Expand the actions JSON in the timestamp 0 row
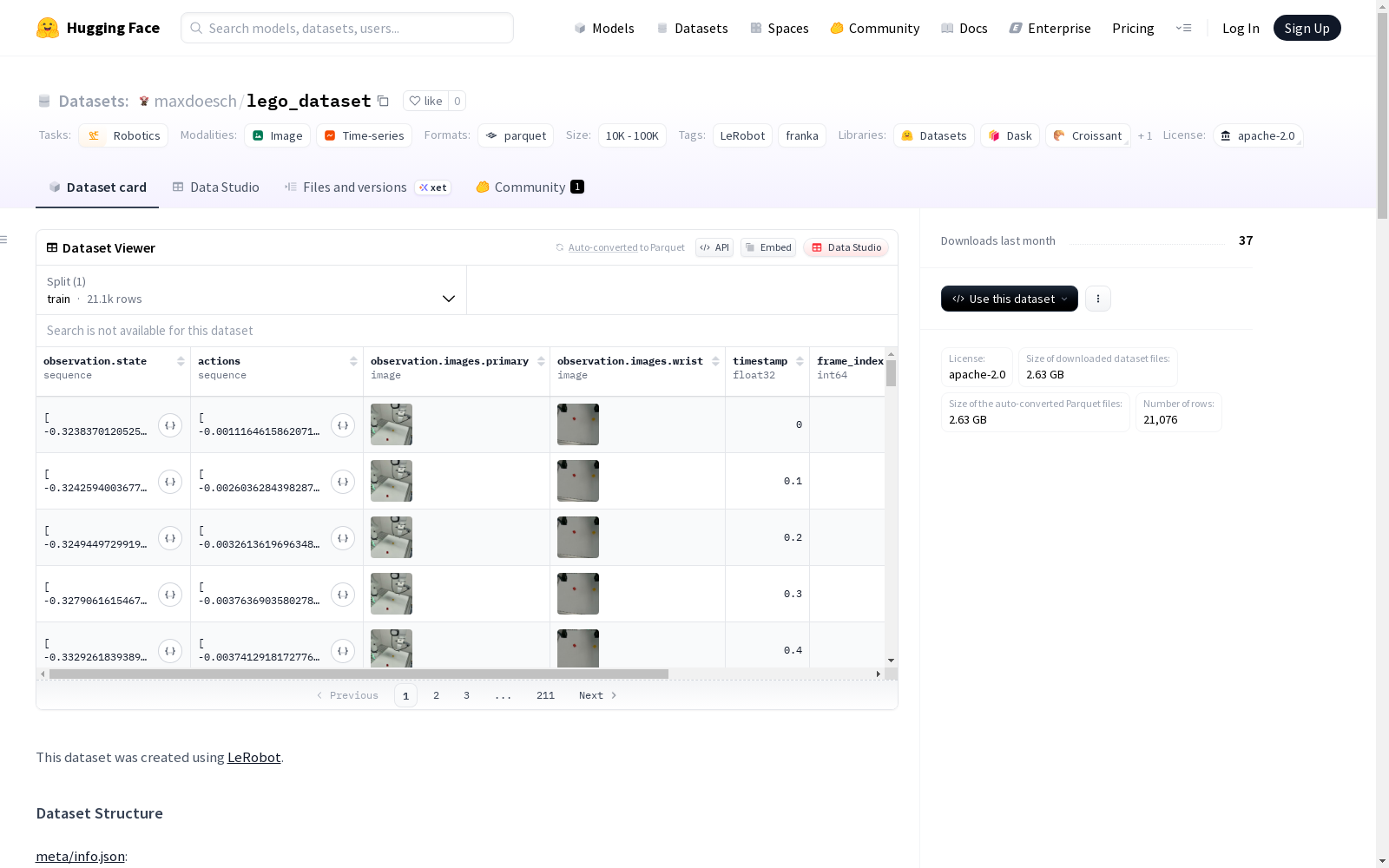This screenshot has width=1389, height=868. click(343, 425)
